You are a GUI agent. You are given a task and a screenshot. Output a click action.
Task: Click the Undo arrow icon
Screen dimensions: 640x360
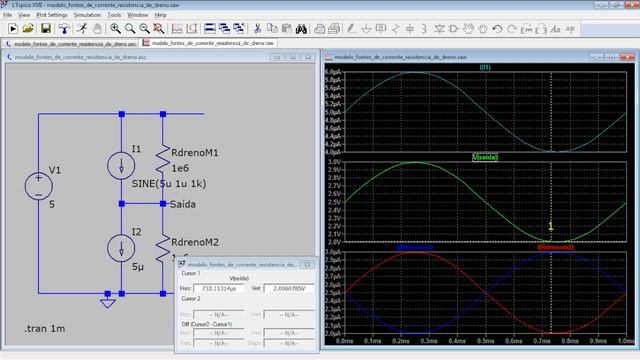click(x=497, y=29)
